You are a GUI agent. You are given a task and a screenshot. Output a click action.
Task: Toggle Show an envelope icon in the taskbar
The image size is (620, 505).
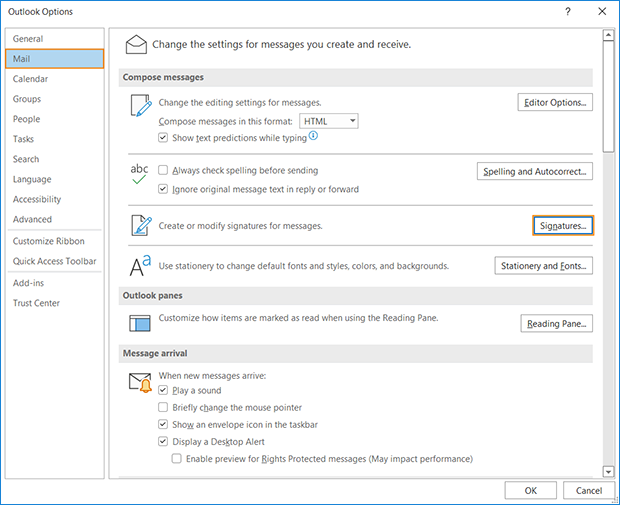tap(163, 424)
